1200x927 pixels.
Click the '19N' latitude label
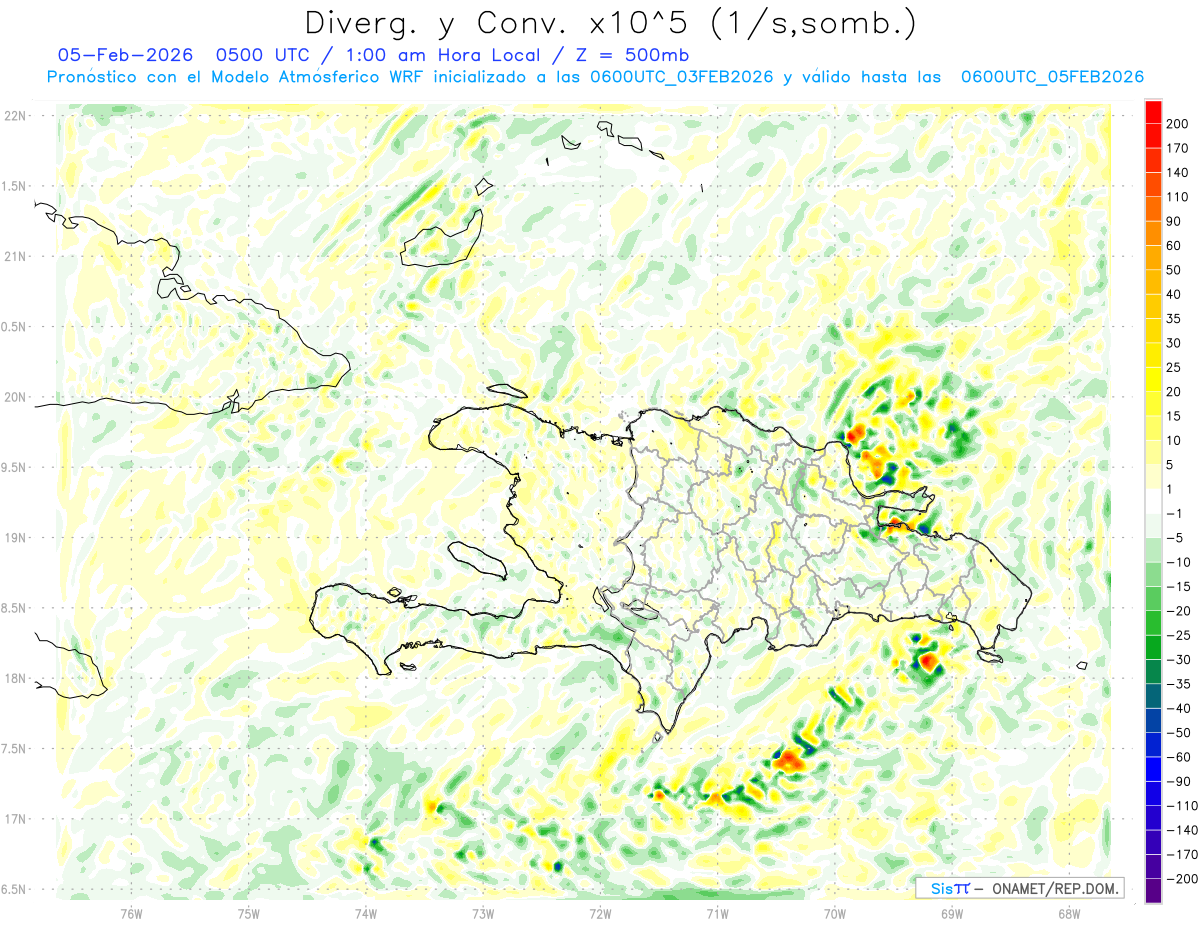tap(14, 538)
